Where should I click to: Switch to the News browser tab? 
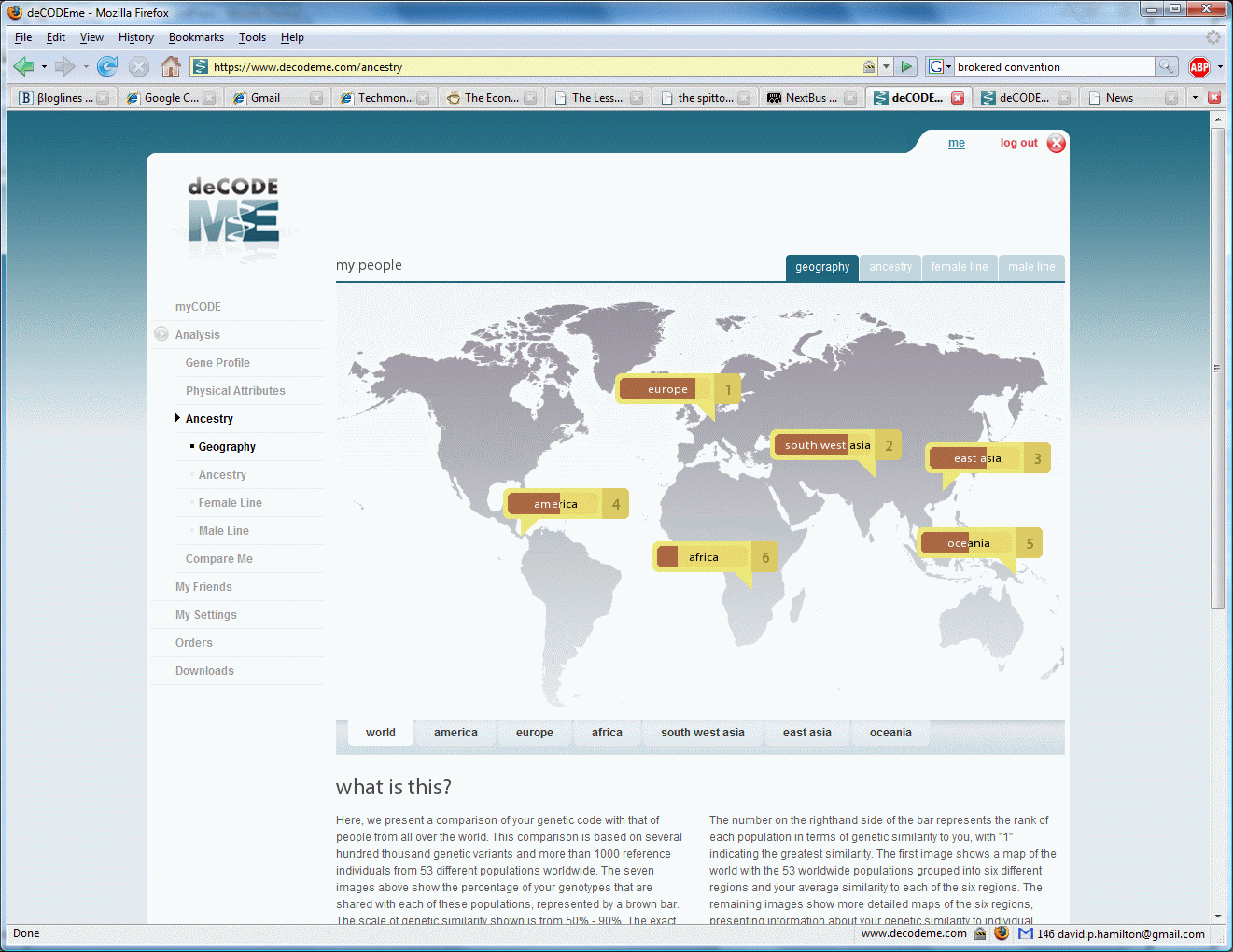(x=1133, y=98)
